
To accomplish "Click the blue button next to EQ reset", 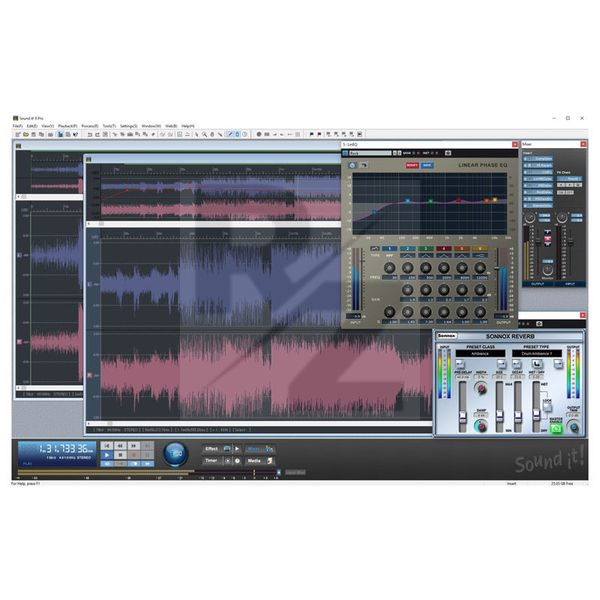I will tap(427, 165).
